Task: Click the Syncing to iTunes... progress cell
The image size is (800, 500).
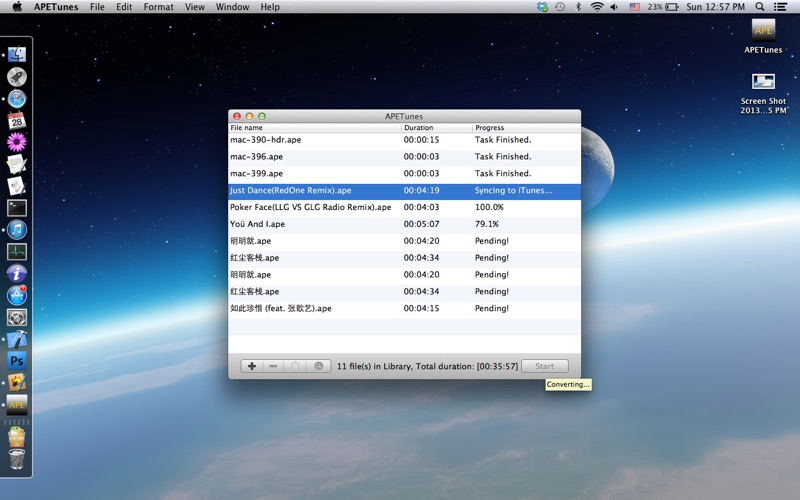Action: point(513,190)
